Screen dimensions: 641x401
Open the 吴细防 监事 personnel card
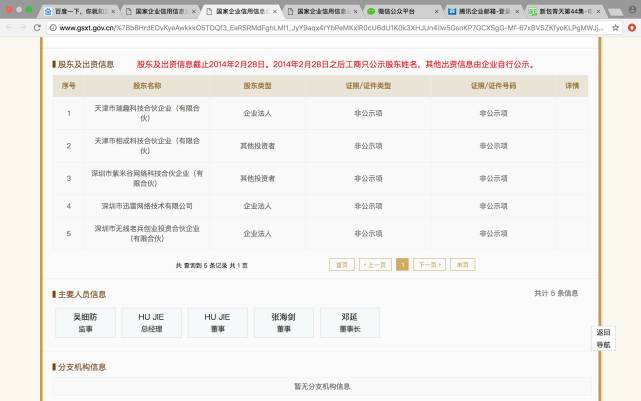(85, 323)
